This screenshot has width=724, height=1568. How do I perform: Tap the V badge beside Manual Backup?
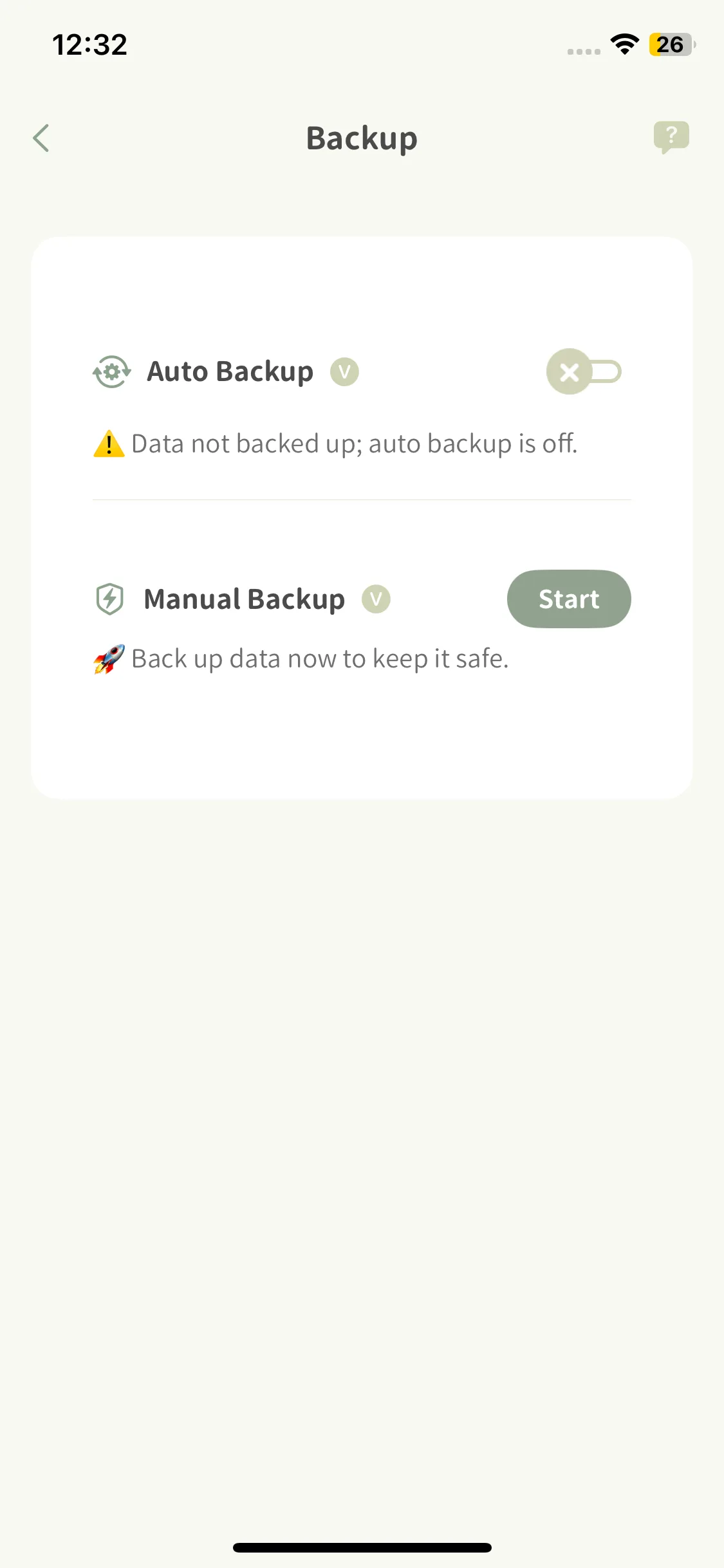tap(376, 599)
